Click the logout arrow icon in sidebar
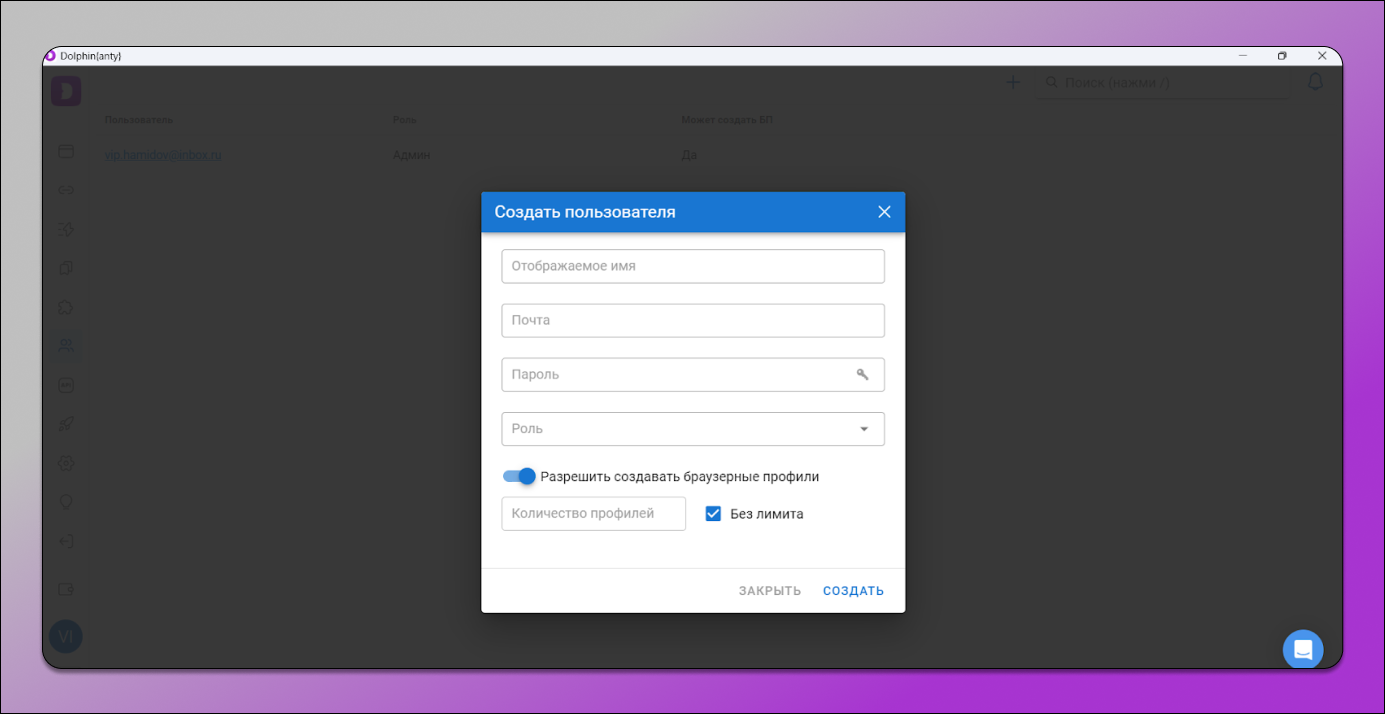1385x714 pixels. [66, 541]
